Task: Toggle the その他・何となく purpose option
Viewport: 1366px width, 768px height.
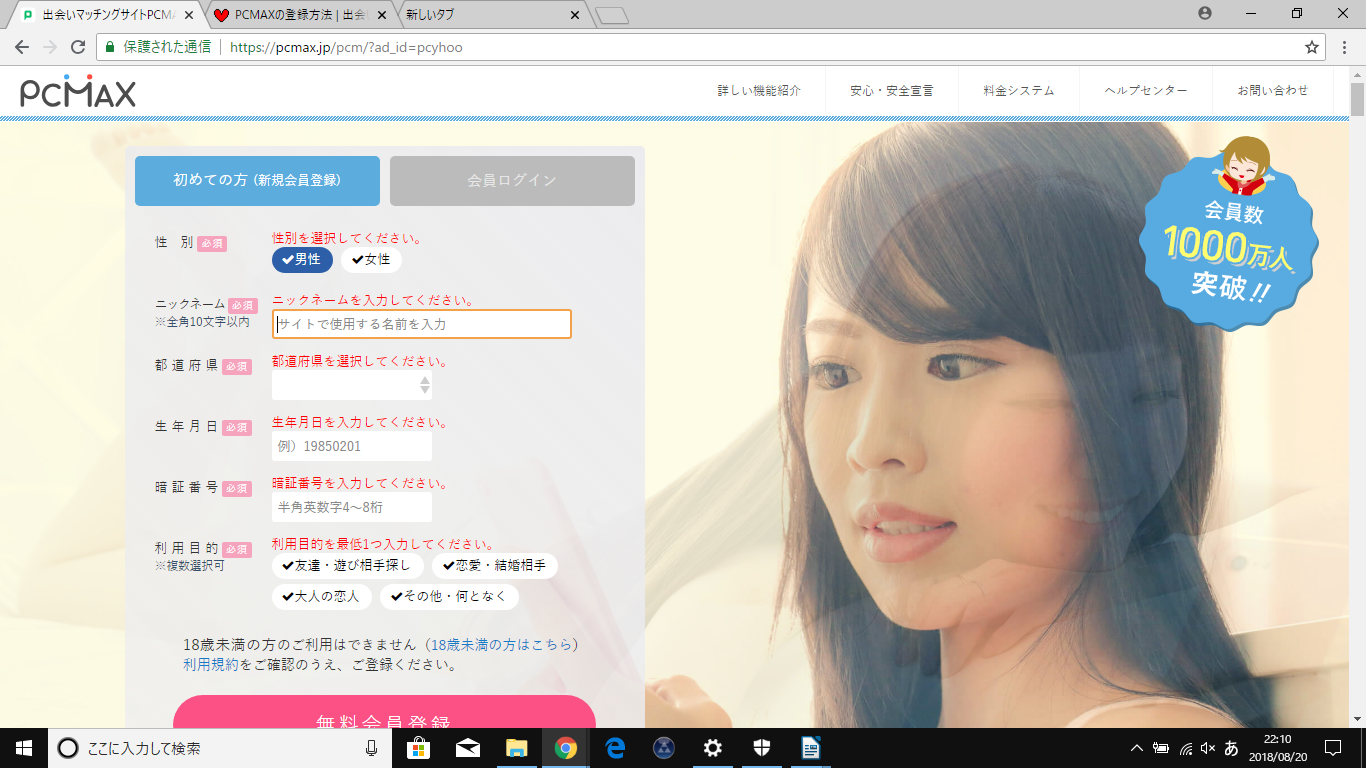Action: (x=449, y=597)
